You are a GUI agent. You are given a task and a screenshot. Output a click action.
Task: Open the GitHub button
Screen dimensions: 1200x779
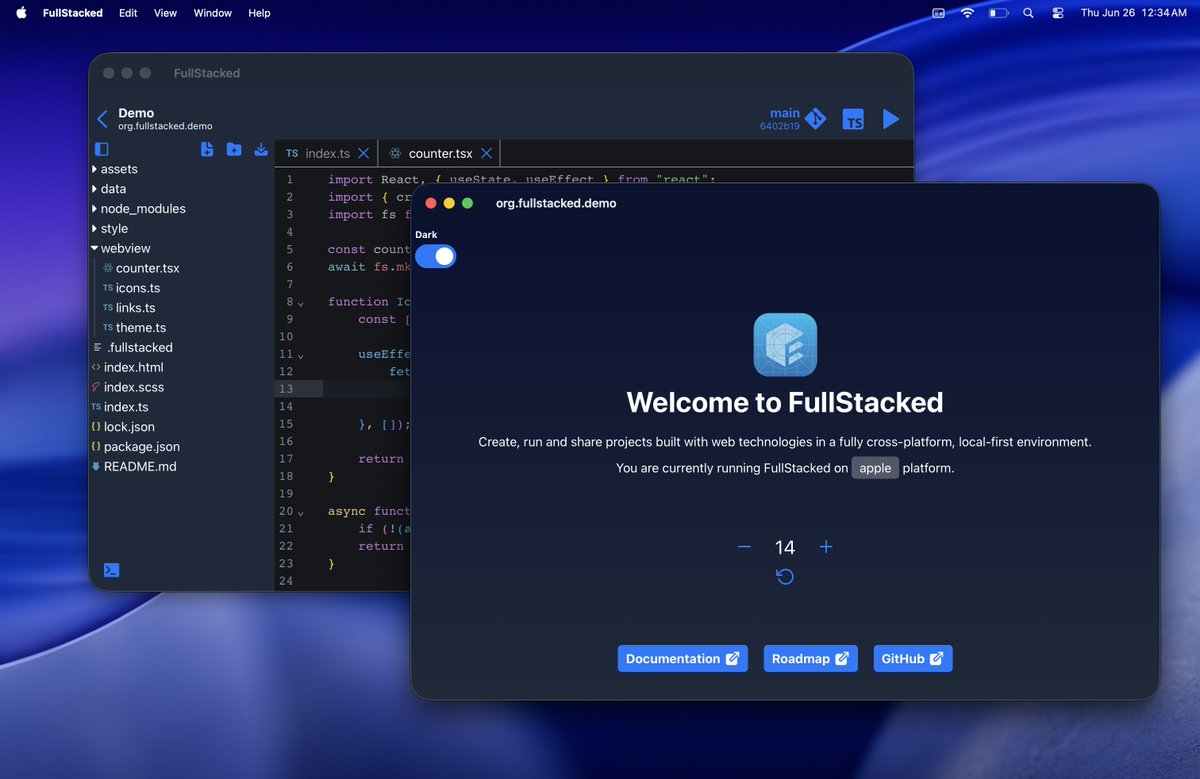coord(912,658)
